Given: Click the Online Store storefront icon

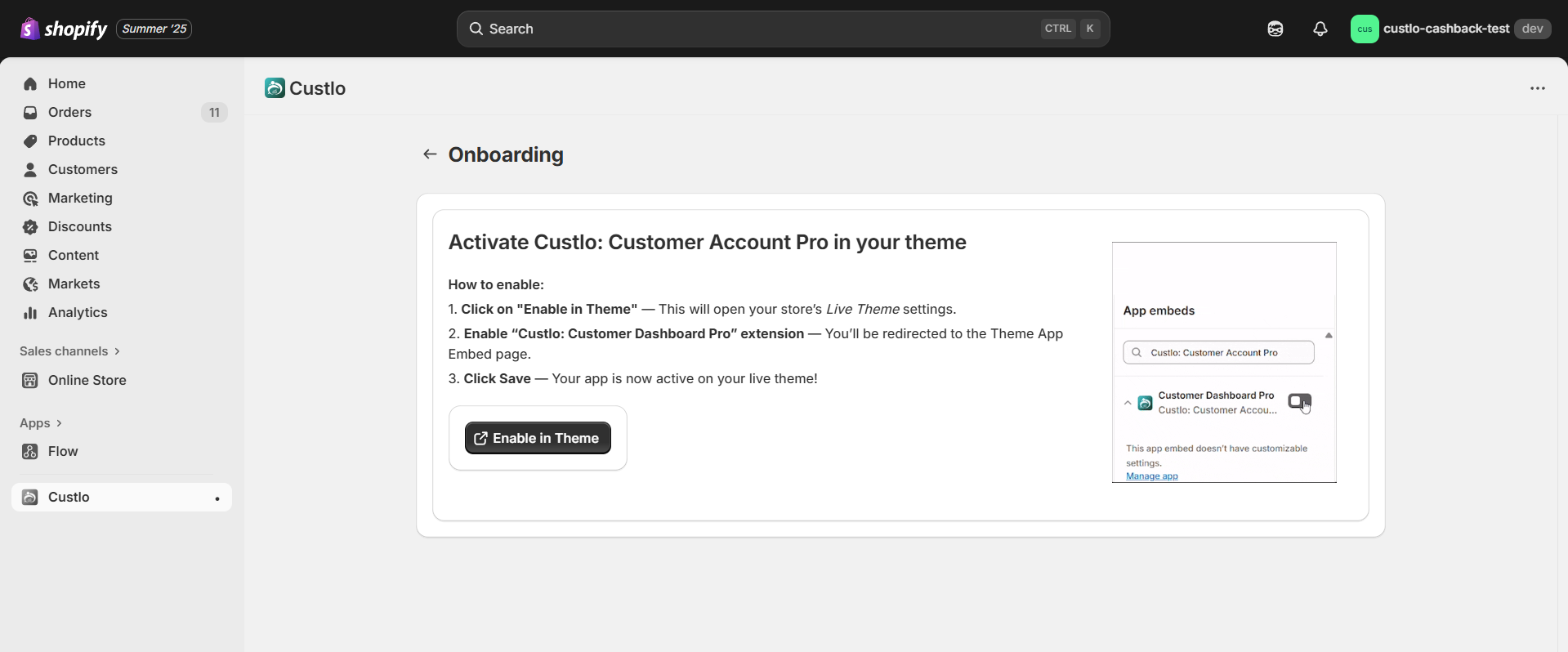Looking at the screenshot, I should pyautogui.click(x=30, y=380).
